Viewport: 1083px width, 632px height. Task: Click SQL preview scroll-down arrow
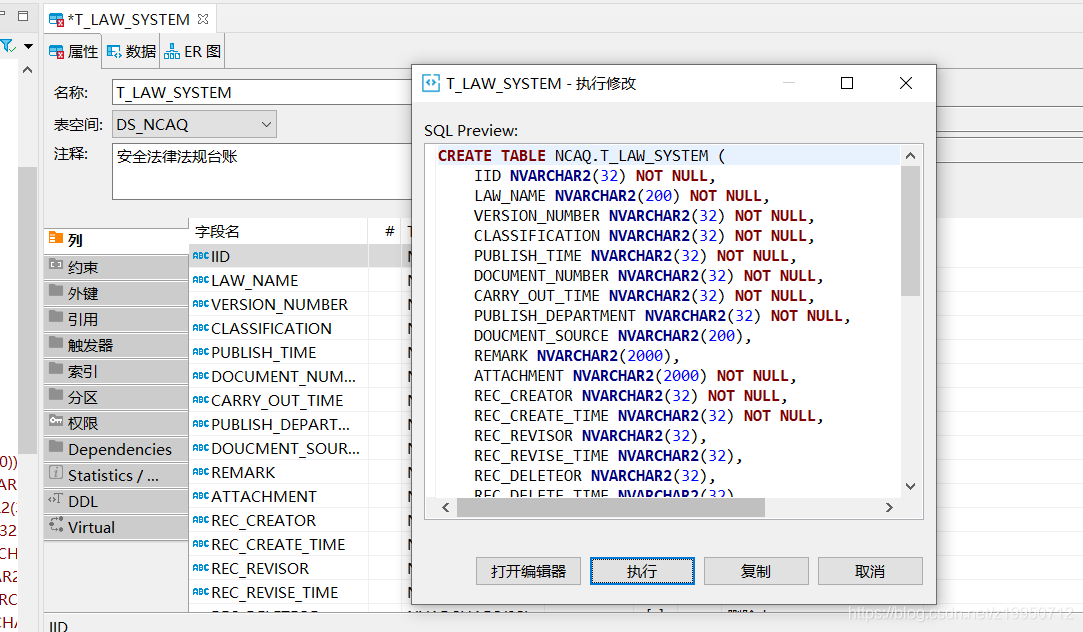pyautogui.click(x=910, y=487)
